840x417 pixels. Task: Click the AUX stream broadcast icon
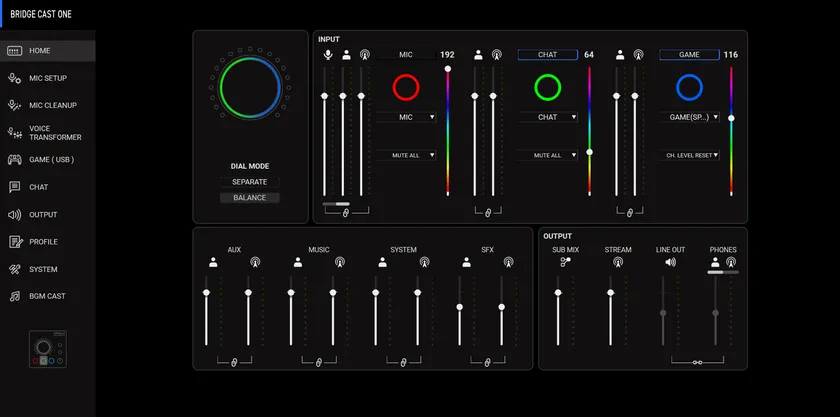click(255, 263)
